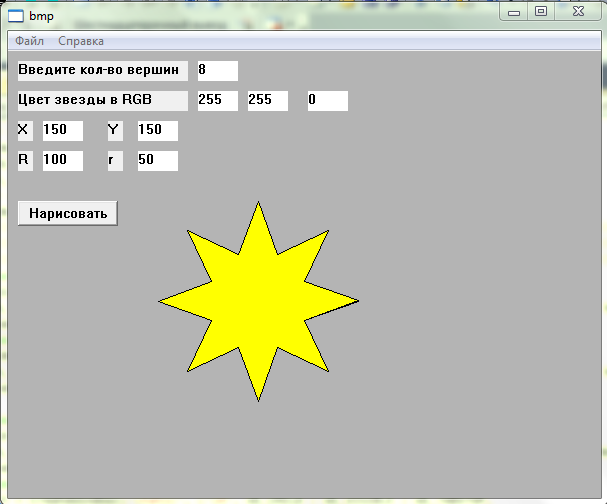Click the Нарисовать button

click(68, 213)
